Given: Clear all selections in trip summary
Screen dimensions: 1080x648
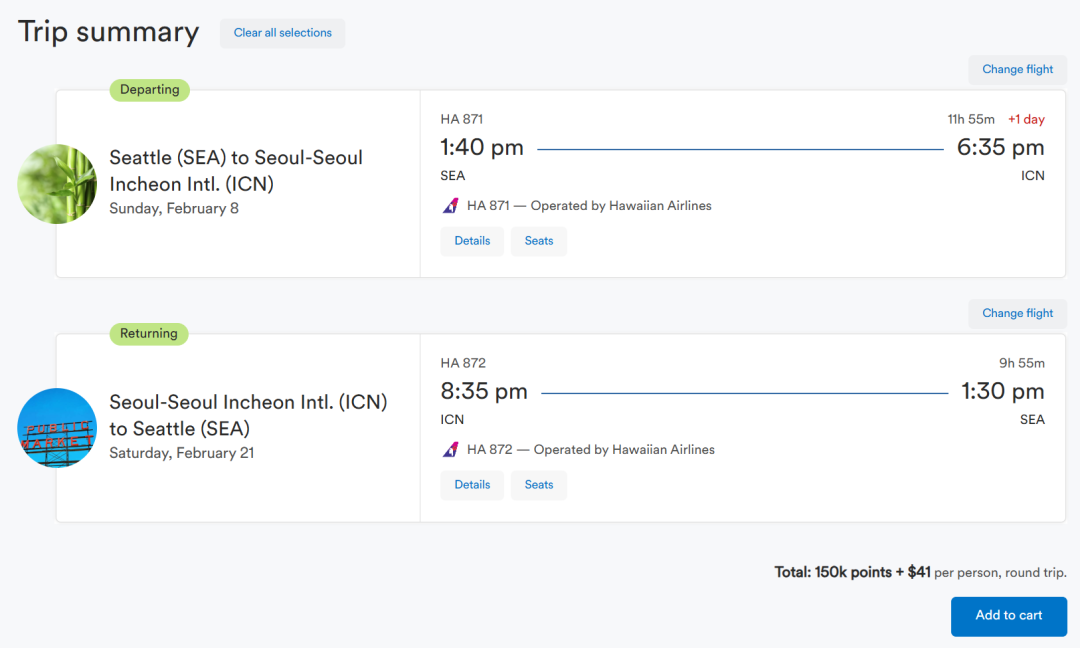Looking at the screenshot, I should (x=283, y=33).
